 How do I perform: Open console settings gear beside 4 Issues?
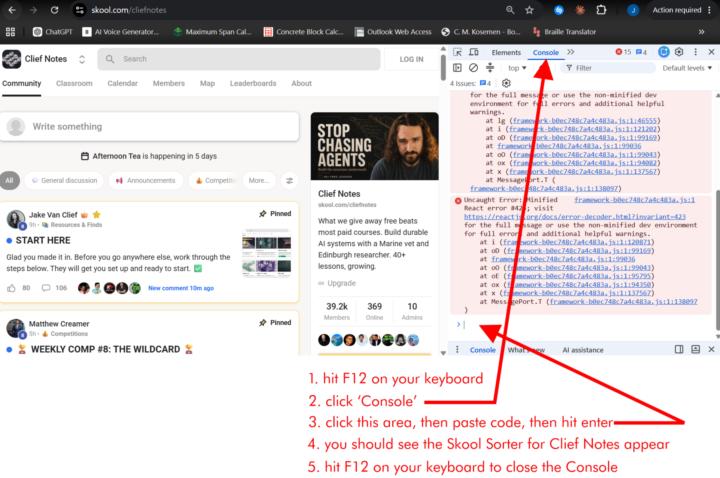[506, 83]
